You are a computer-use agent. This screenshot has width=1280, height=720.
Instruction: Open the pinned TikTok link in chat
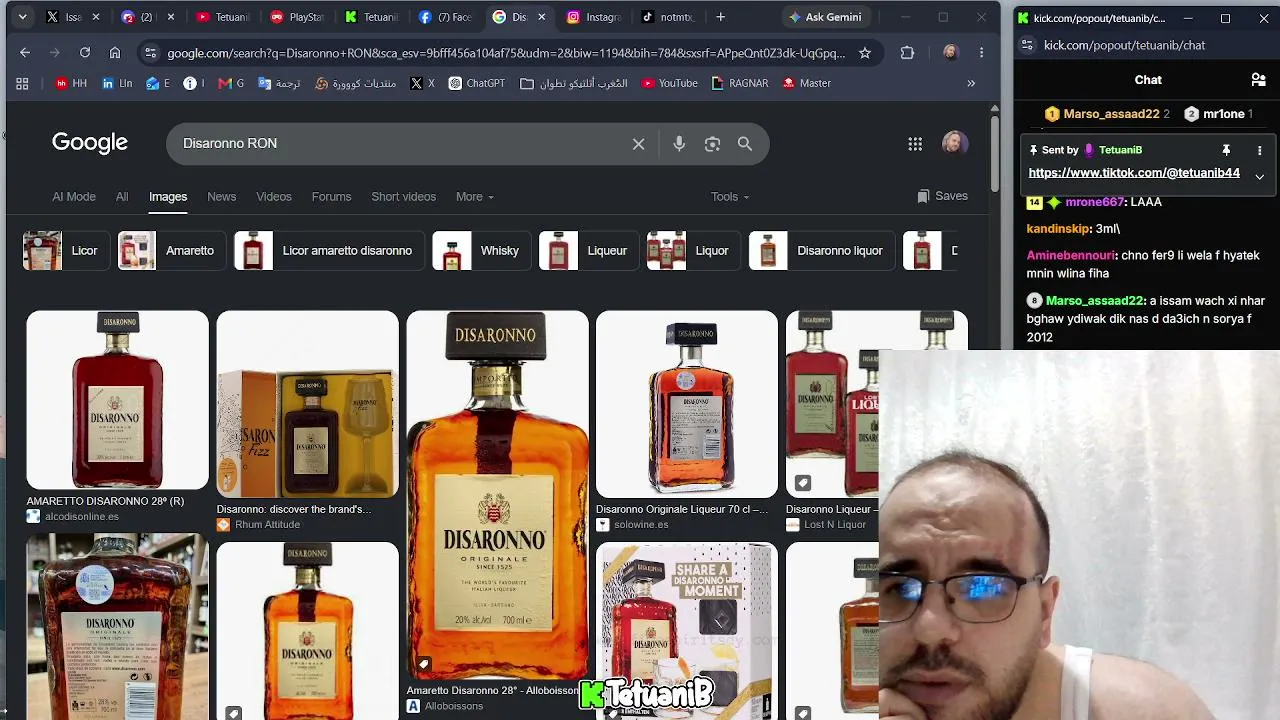pyautogui.click(x=1134, y=173)
